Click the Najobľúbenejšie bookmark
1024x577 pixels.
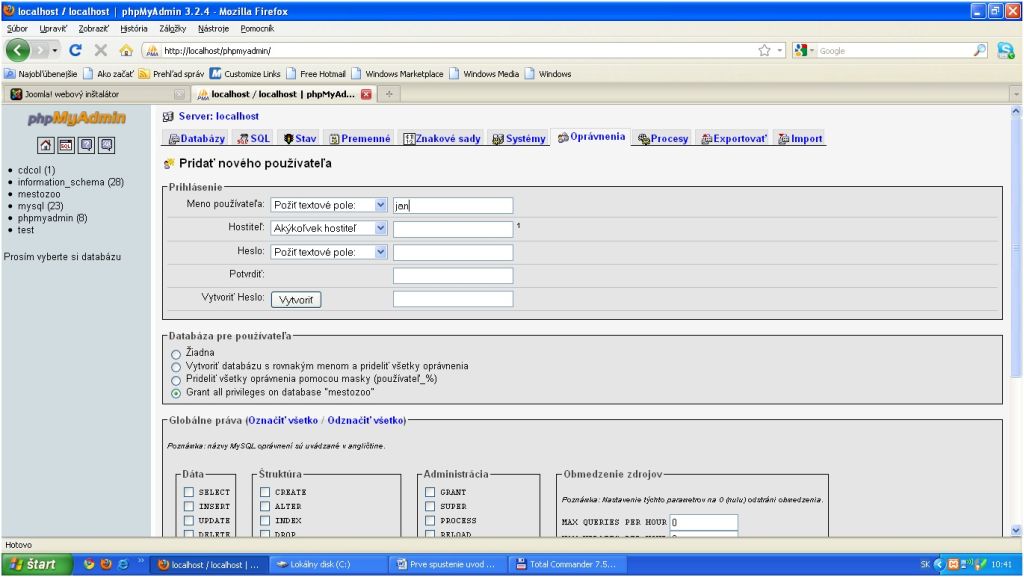[40, 74]
